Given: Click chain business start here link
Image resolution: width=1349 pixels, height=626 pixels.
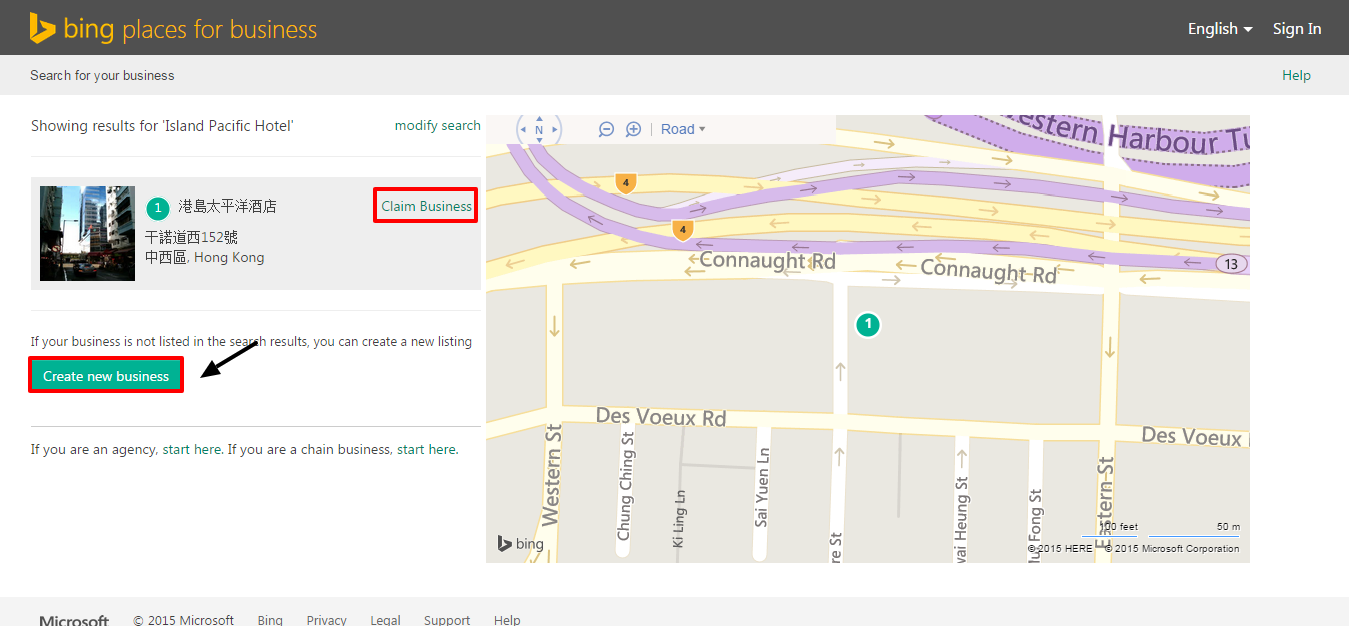Looking at the screenshot, I should [427, 450].
